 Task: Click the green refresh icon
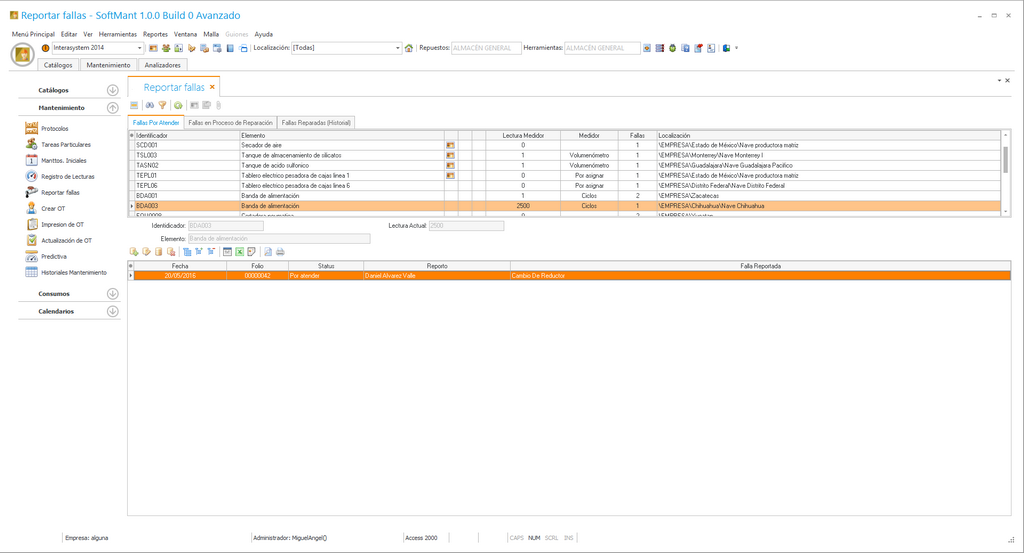click(178, 105)
